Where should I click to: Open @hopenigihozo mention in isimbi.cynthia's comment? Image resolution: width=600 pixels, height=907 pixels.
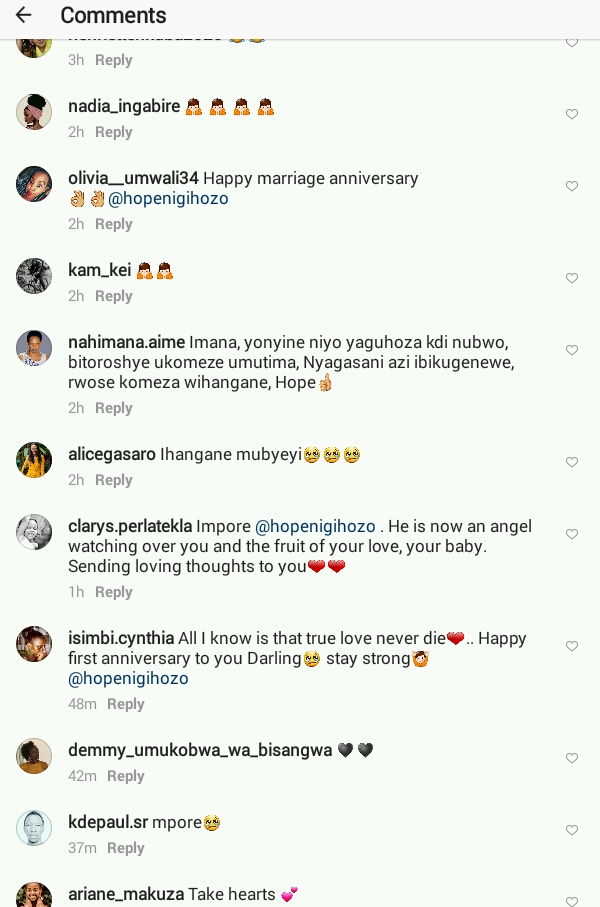[128, 678]
